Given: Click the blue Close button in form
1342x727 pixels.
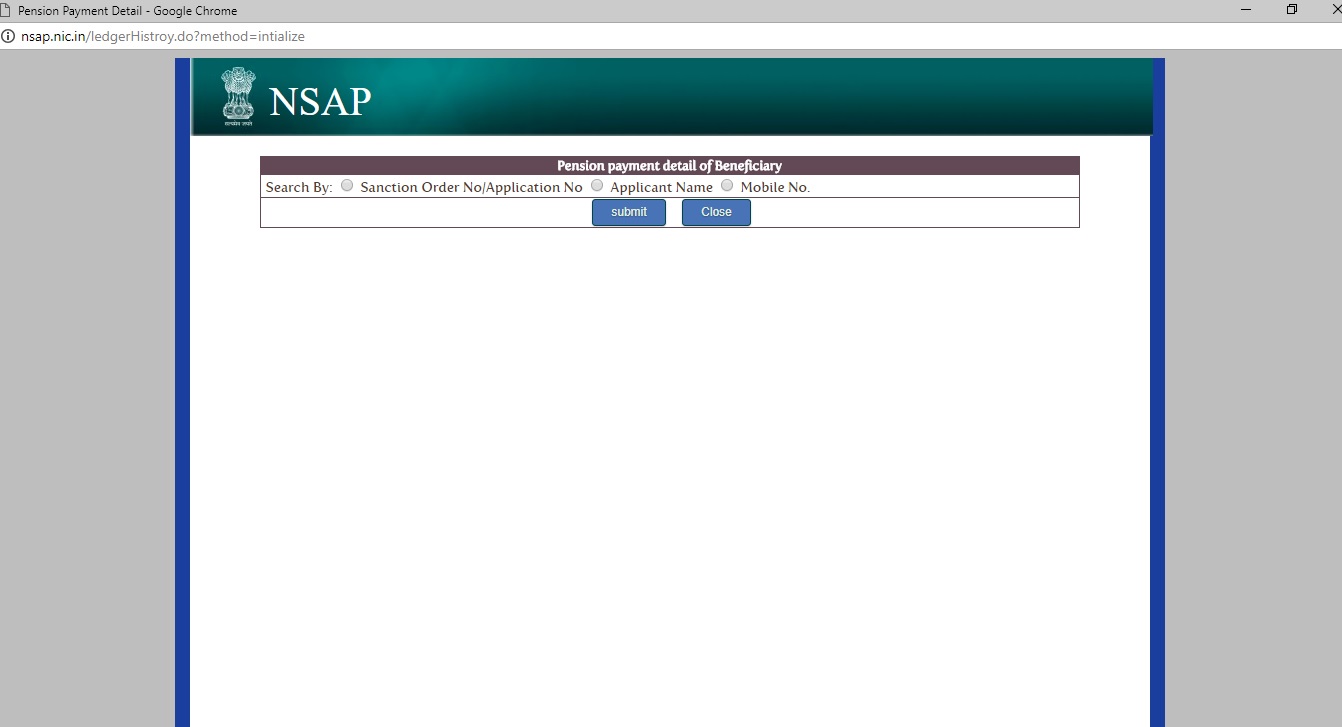Looking at the screenshot, I should (x=716, y=212).
